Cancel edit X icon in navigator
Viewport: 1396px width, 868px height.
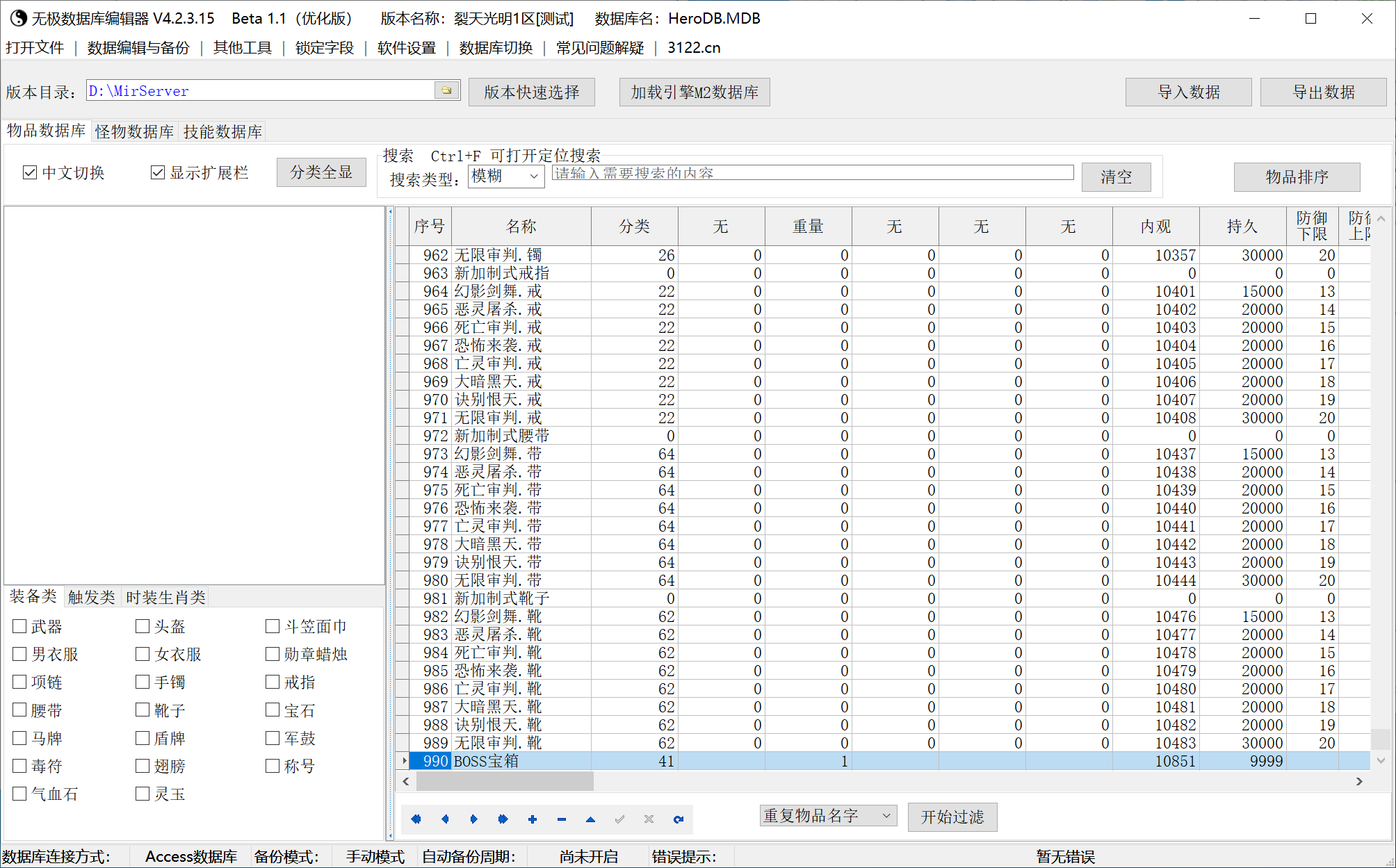click(649, 819)
